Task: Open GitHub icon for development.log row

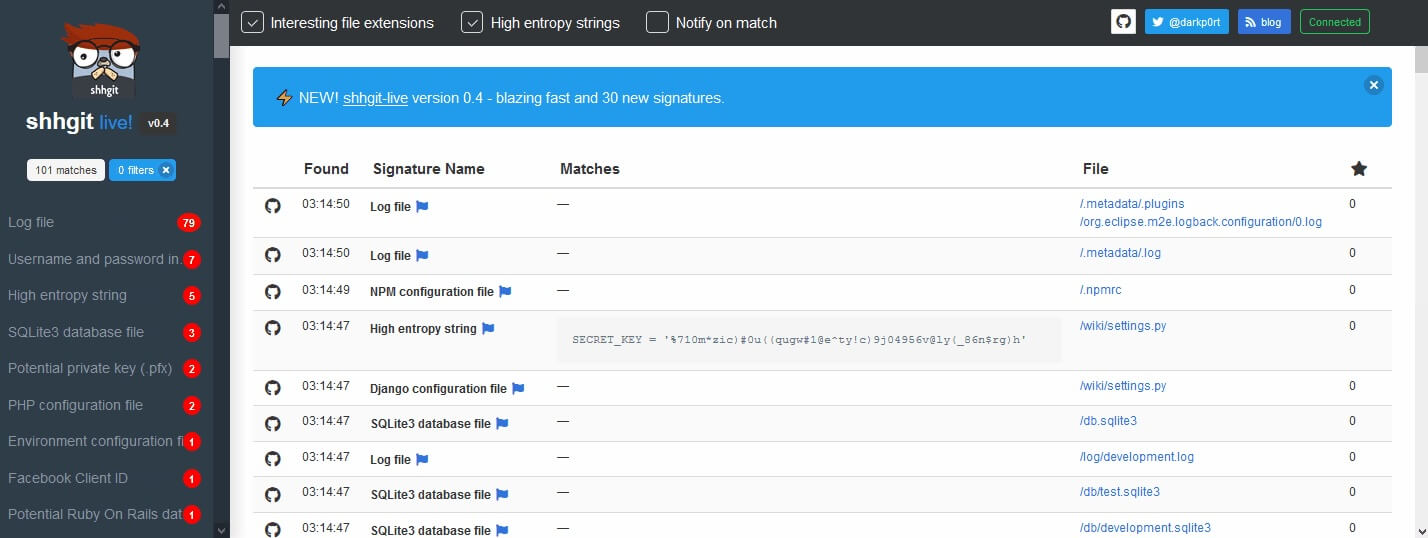Action: (x=272, y=458)
